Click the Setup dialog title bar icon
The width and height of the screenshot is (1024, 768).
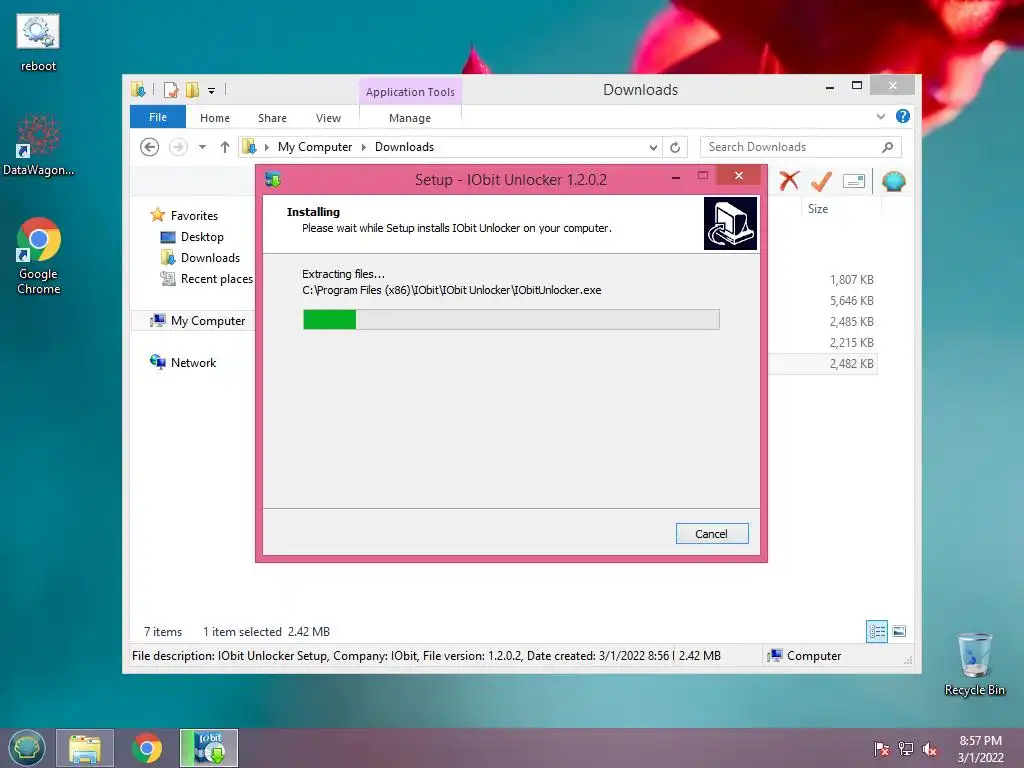[273, 180]
